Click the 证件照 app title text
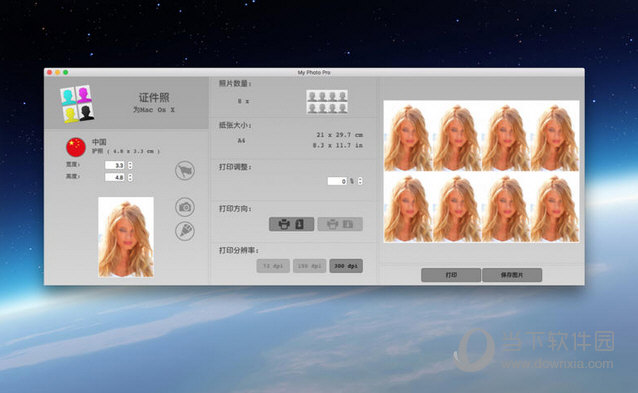The height and width of the screenshot is (393, 638). pos(154,98)
